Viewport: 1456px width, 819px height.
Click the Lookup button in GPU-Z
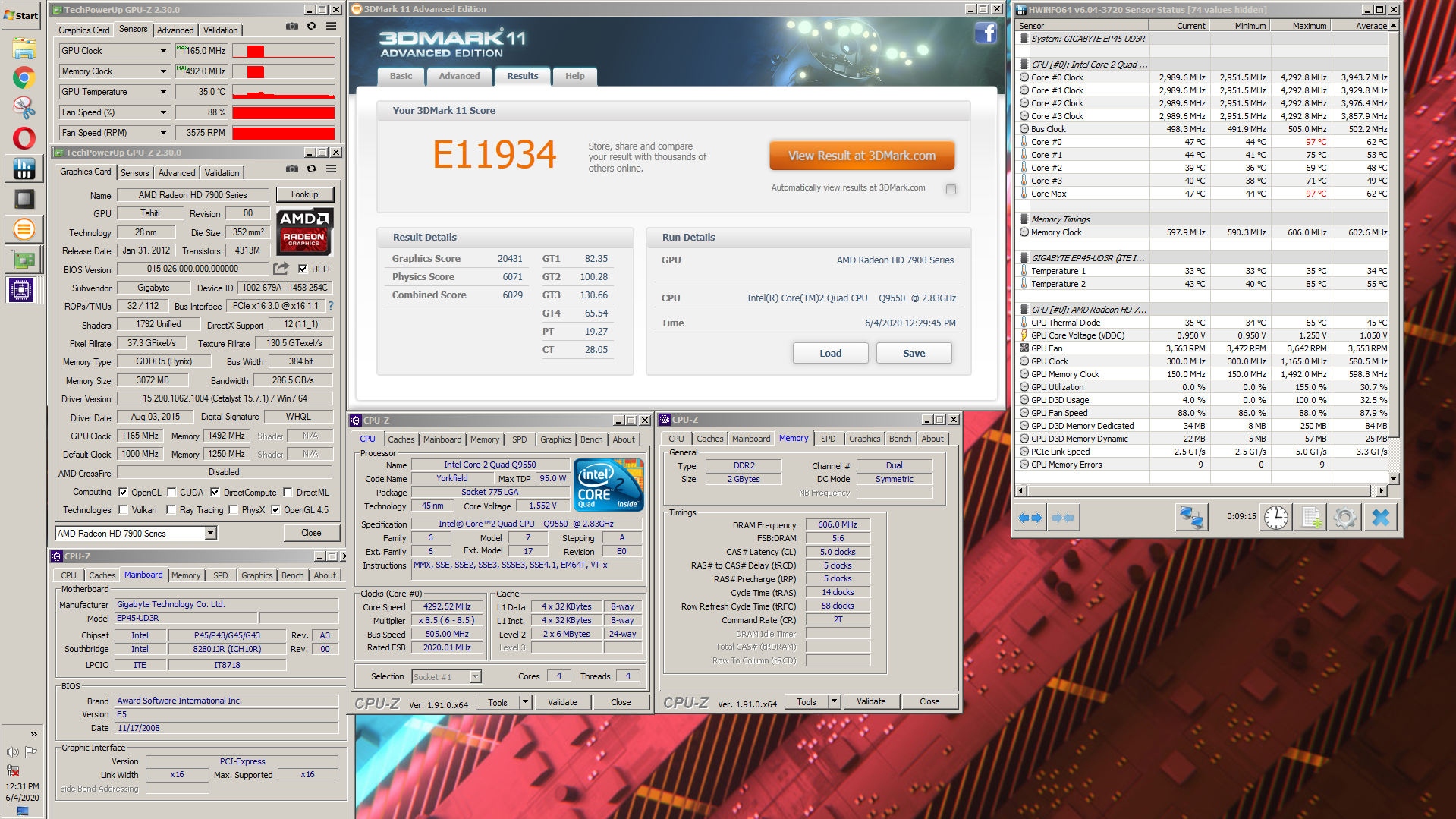[x=304, y=194]
